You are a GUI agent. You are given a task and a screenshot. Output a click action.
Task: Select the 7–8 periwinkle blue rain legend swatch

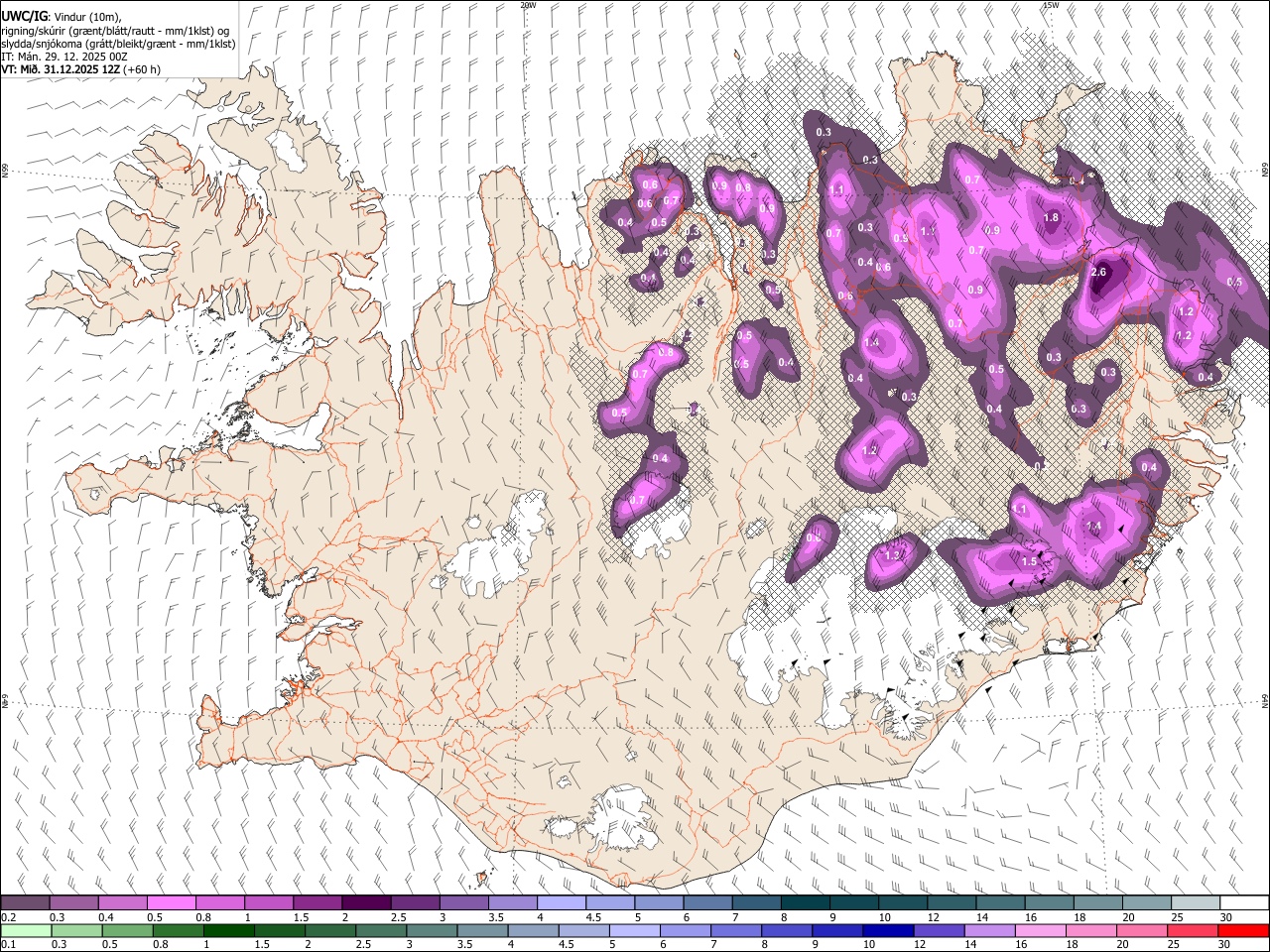point(734,930)
